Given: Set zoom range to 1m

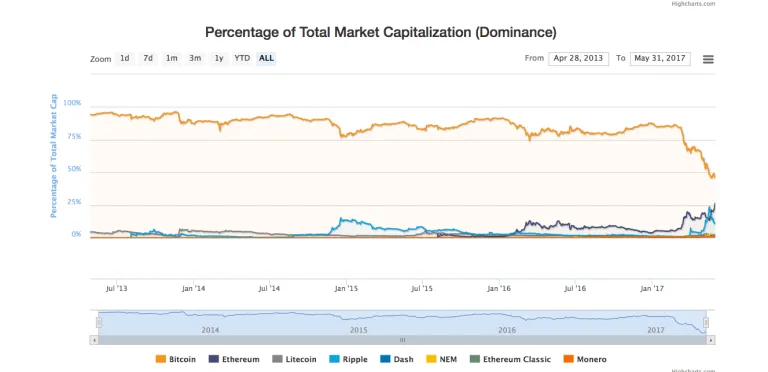Looking at the screenshot, I should (171, 58).
